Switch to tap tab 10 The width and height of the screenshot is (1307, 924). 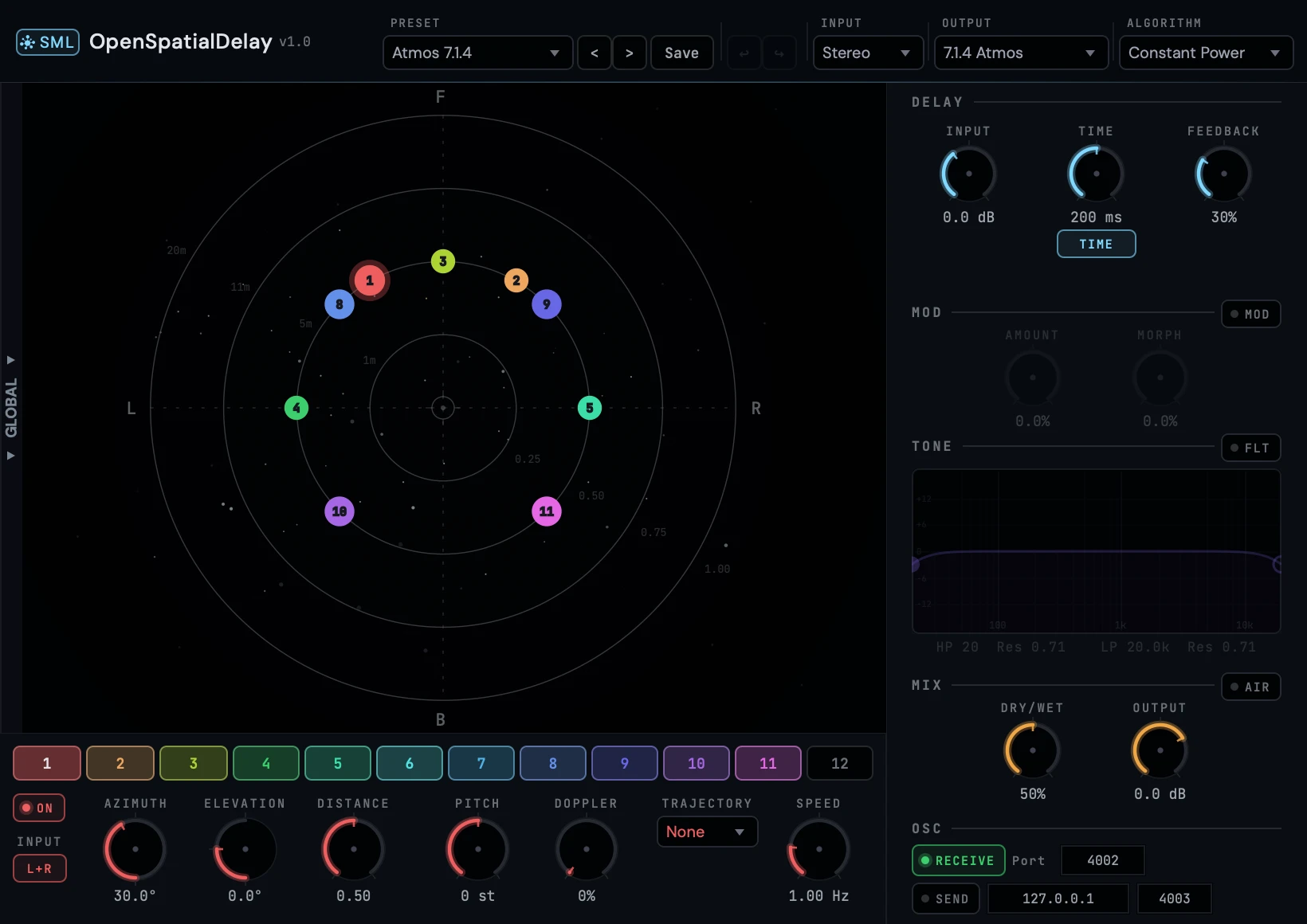tap(697, 763)
